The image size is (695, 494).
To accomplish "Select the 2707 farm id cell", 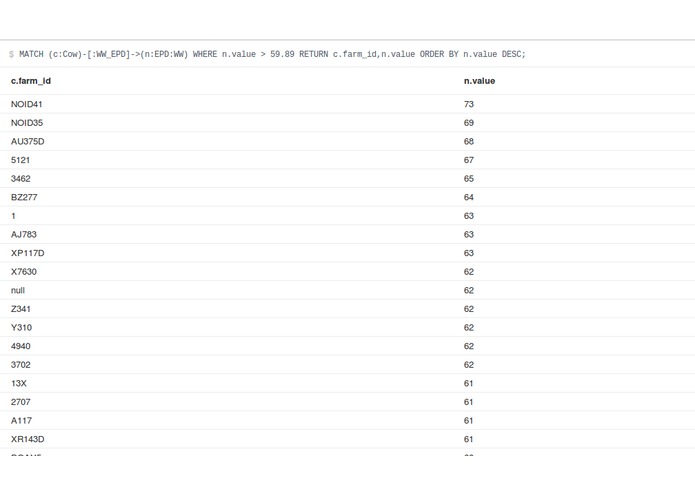I will pos(21,402).
